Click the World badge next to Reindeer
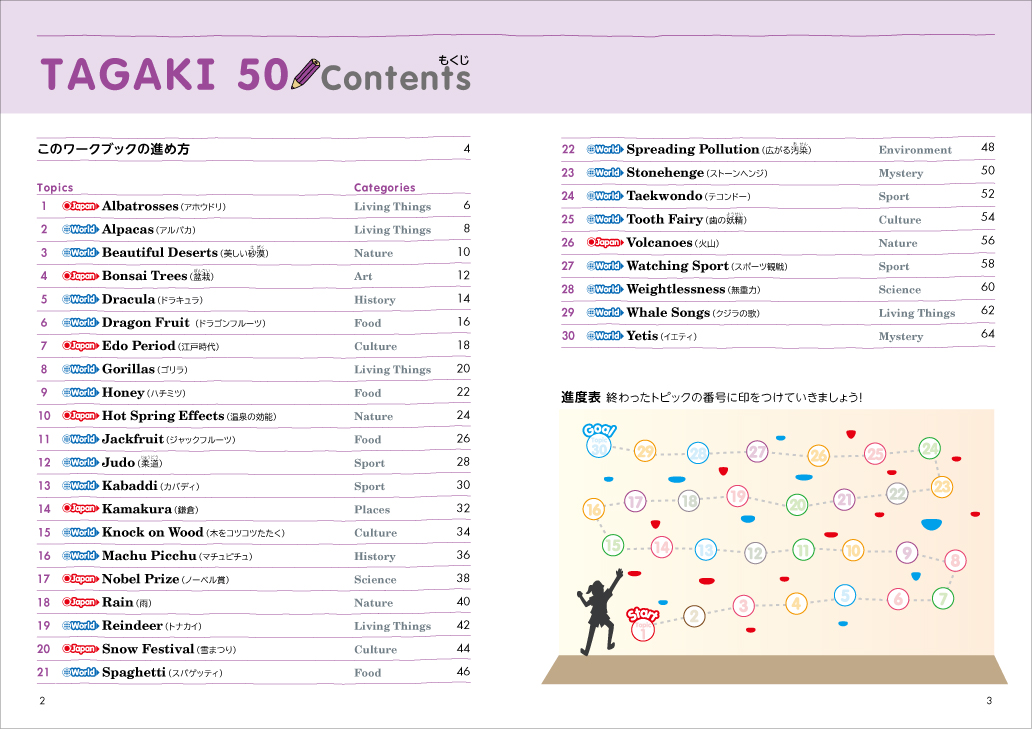The width and height of the screenshot is (1032, 729). point(80,626)
